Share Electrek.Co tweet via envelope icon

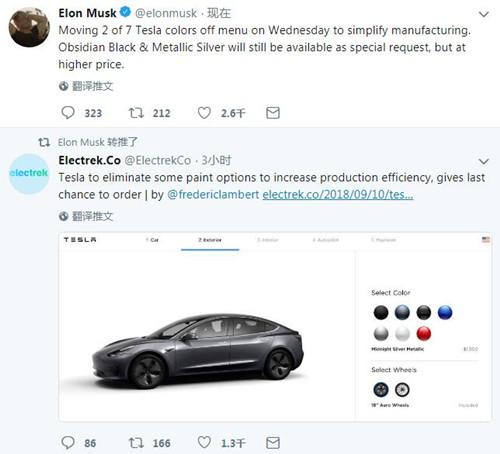pyautogui.click(x=273, y=443)
